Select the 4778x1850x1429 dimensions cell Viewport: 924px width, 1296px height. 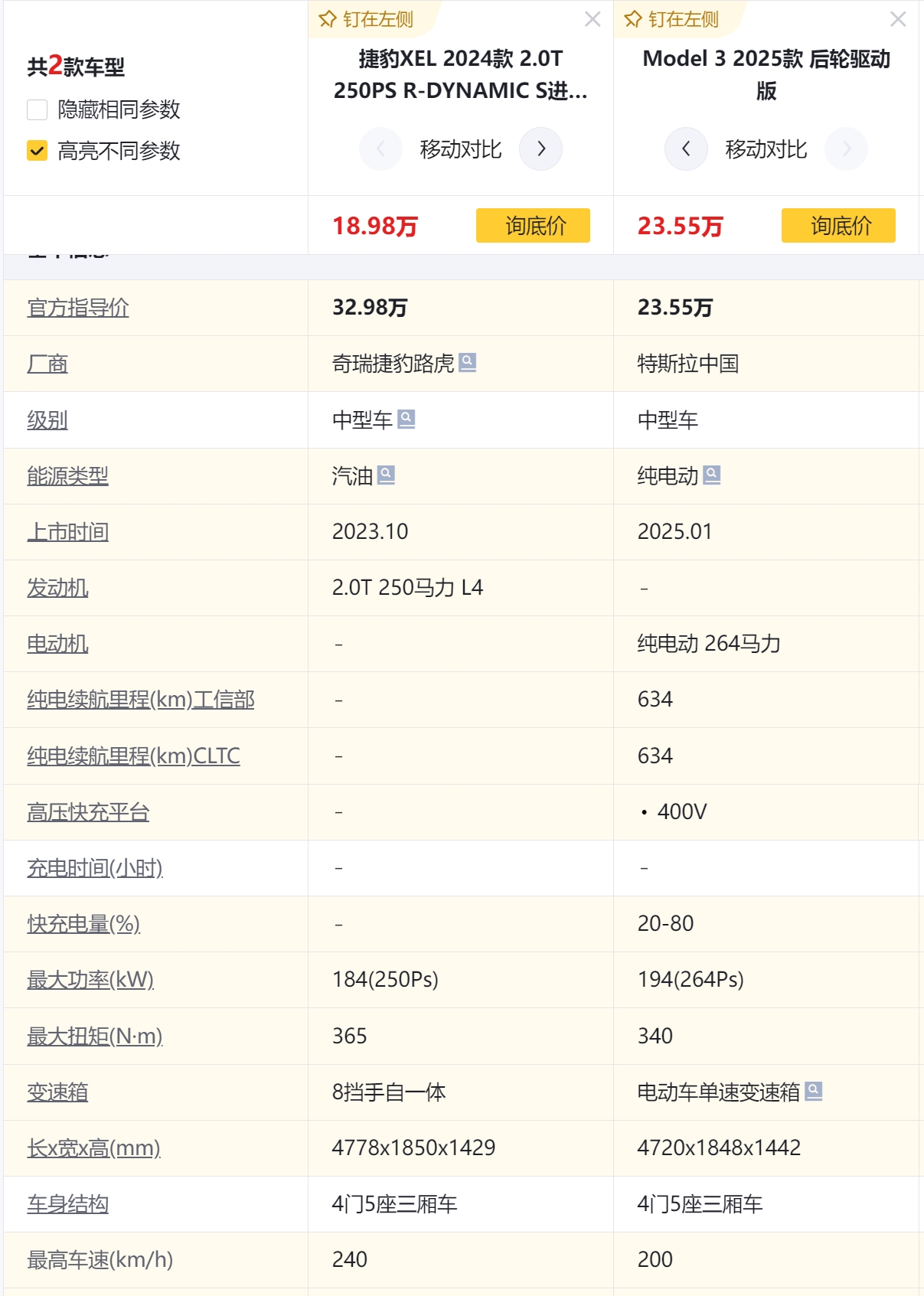413,1147
